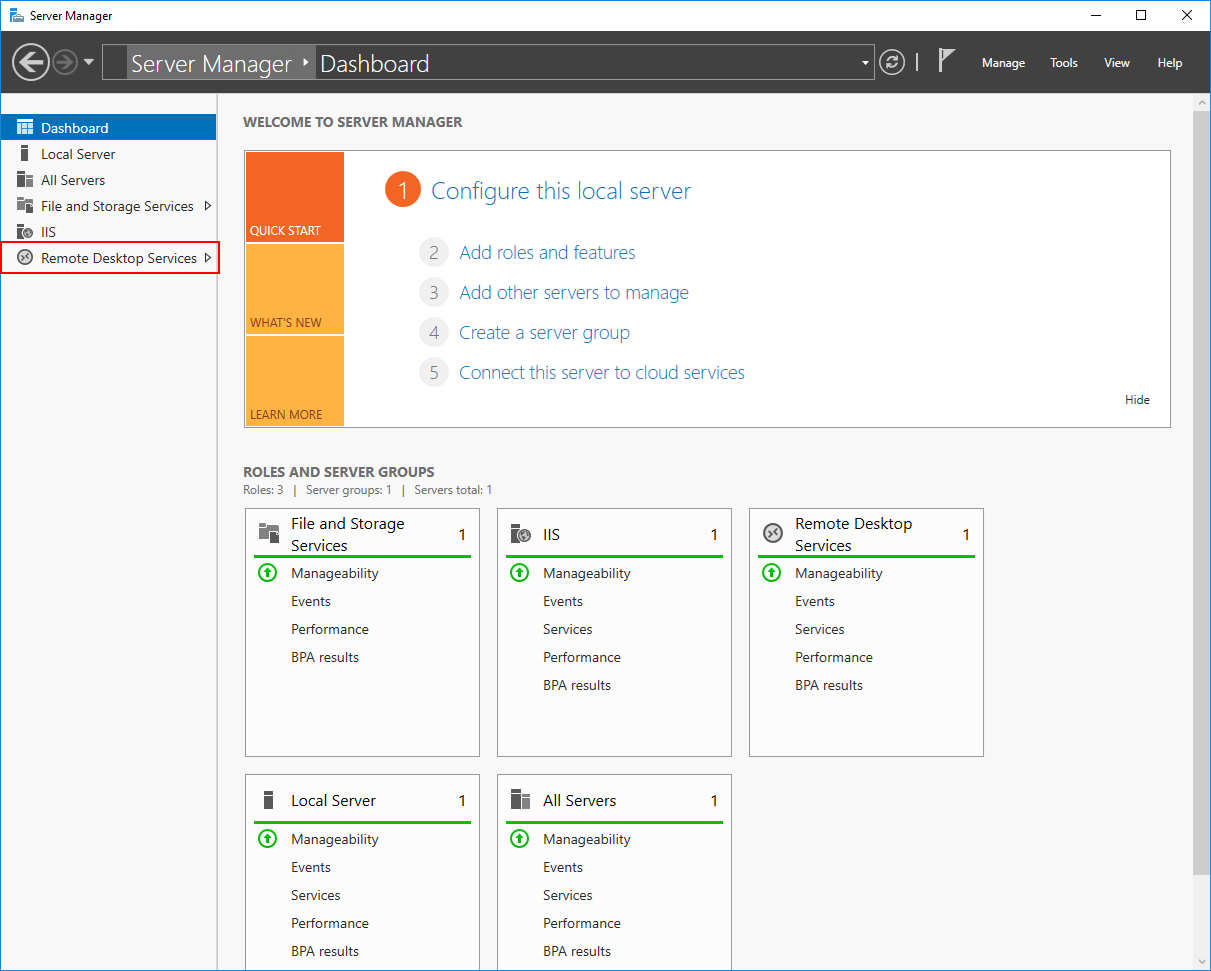This screenshot has width=1211, height=971.
Task: Maximize the Server Manager window
Action: pyautogui.click(x=1142, y=15)
